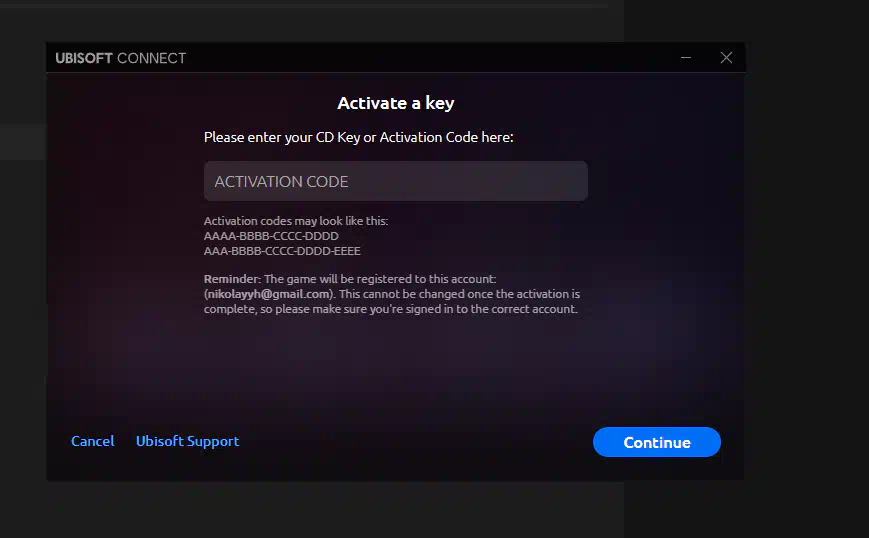Click the empty title bar area of the dialog
The width and height of the screenshot is (869, 538).
[x=430, y=58]
